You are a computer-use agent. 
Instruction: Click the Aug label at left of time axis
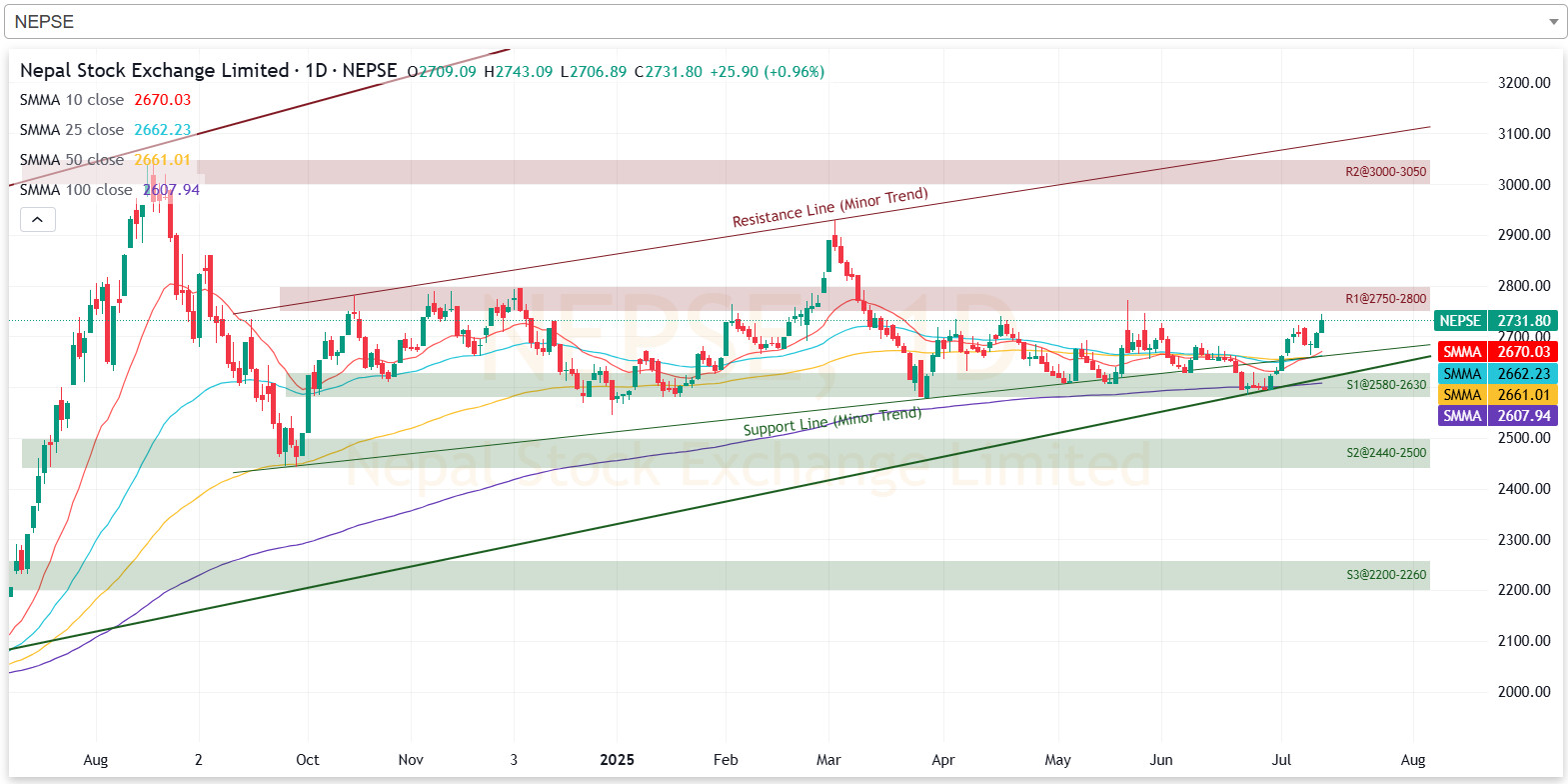[x=96, y=760]
